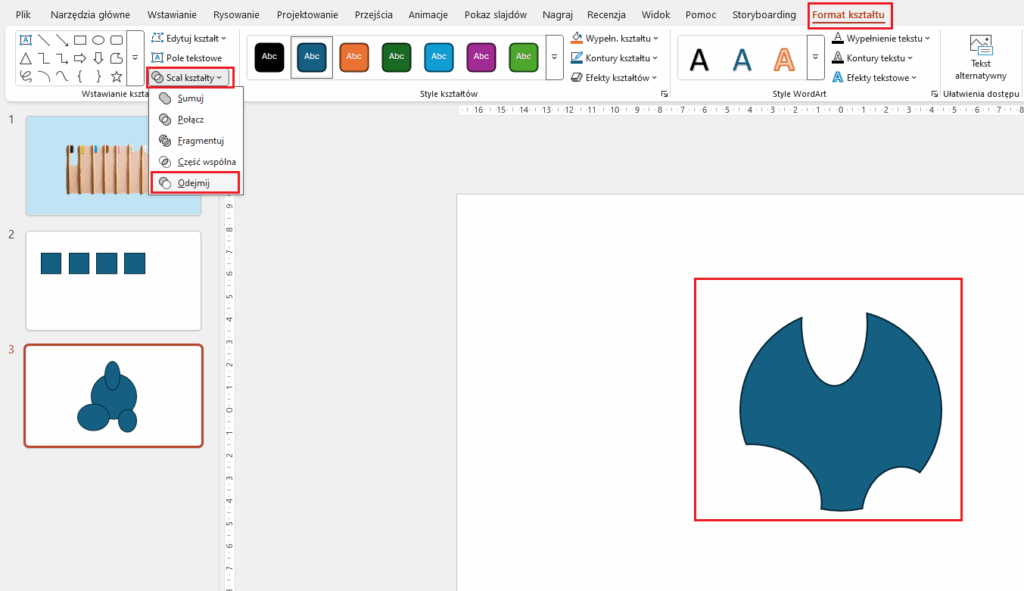Pick the oval shape from gallery

(x=99, y=40)
